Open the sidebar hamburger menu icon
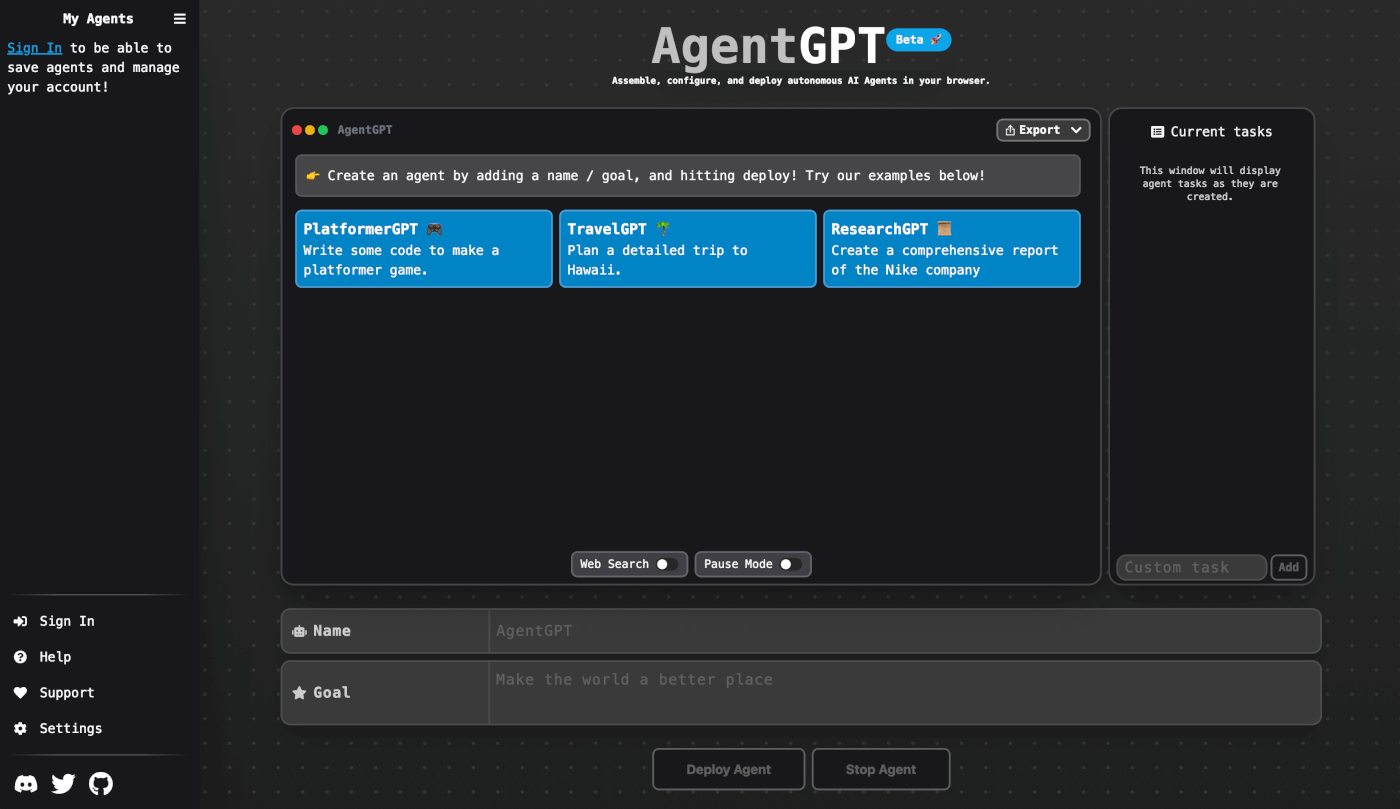This screenshot has height=809, width=1400. tap(179, 18)
